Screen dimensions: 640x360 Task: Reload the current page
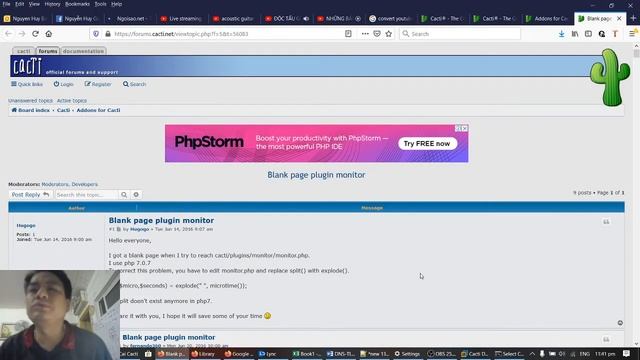[36, 34]
